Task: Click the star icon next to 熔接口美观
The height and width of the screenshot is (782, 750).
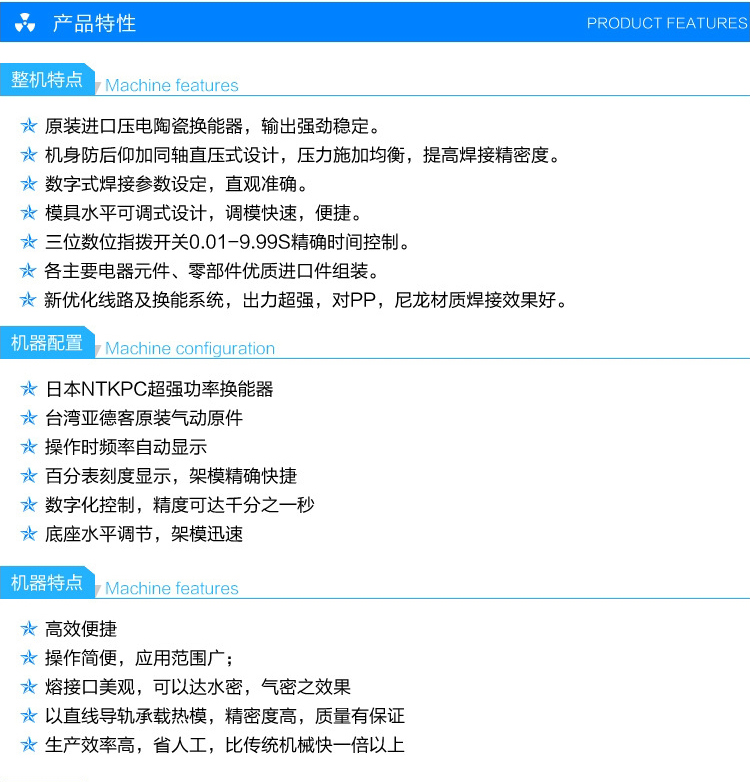Action: [28, 688]
